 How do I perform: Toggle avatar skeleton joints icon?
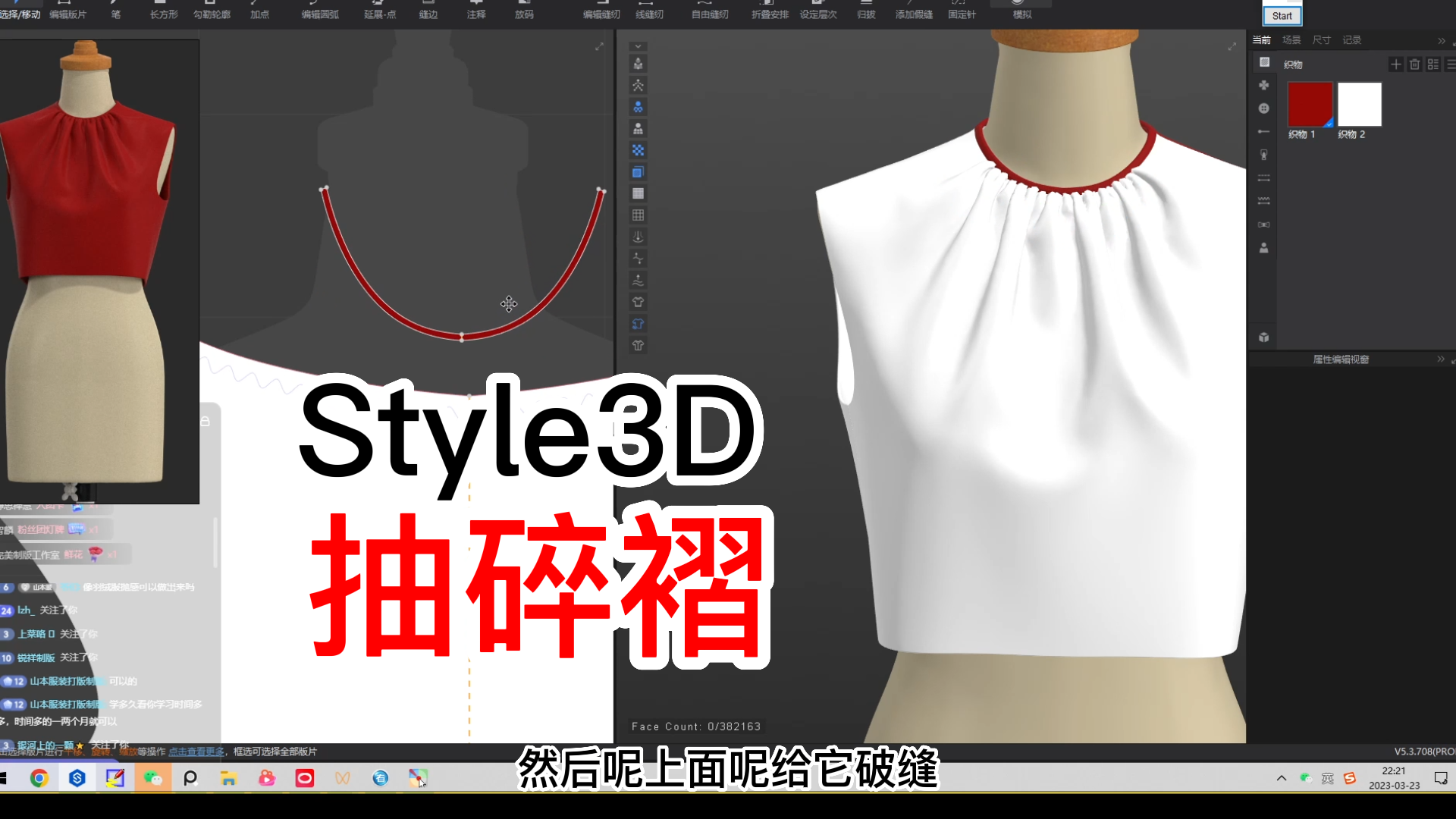[638, 85]
